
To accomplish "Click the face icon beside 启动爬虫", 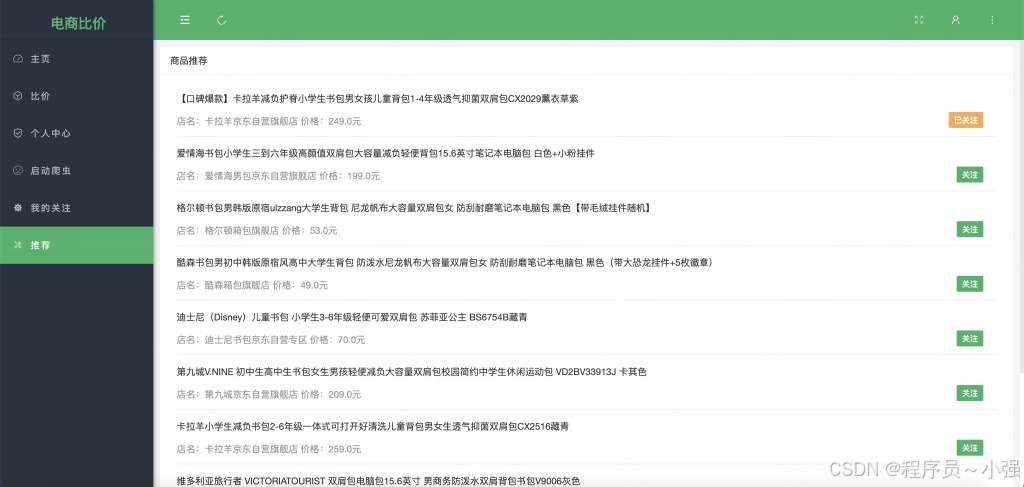I will 18,170.
